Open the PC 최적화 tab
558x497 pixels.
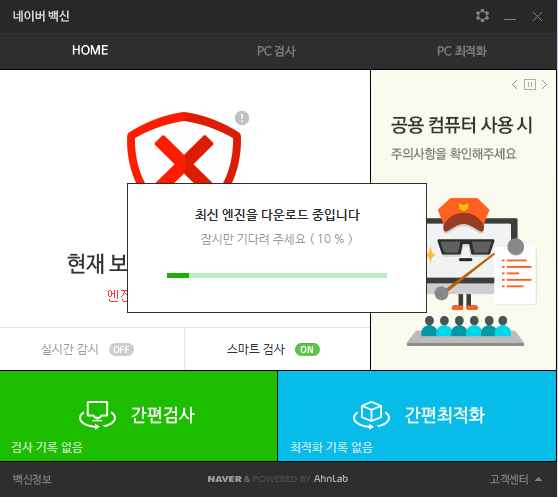click(x=462, y=51)
